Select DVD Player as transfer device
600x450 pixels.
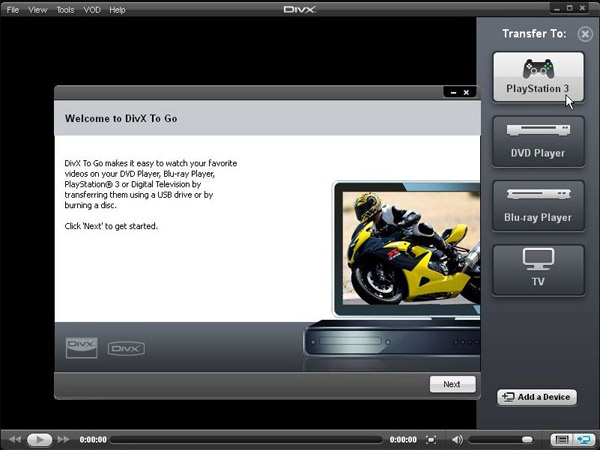tap(538, 142)
